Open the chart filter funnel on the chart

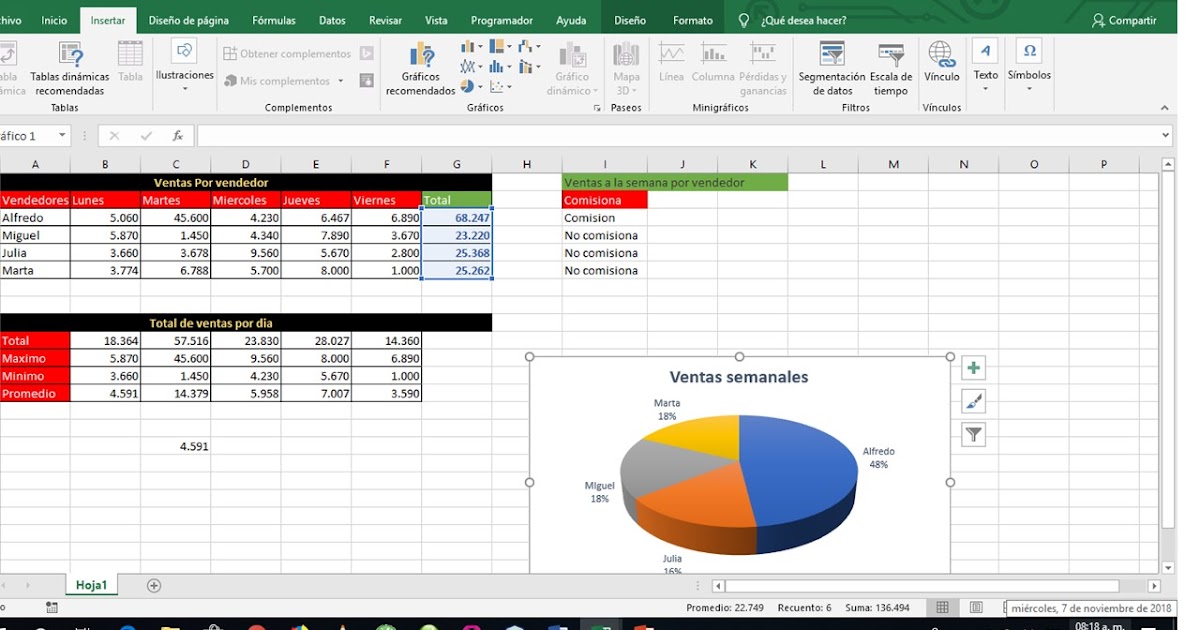[972, 434]
